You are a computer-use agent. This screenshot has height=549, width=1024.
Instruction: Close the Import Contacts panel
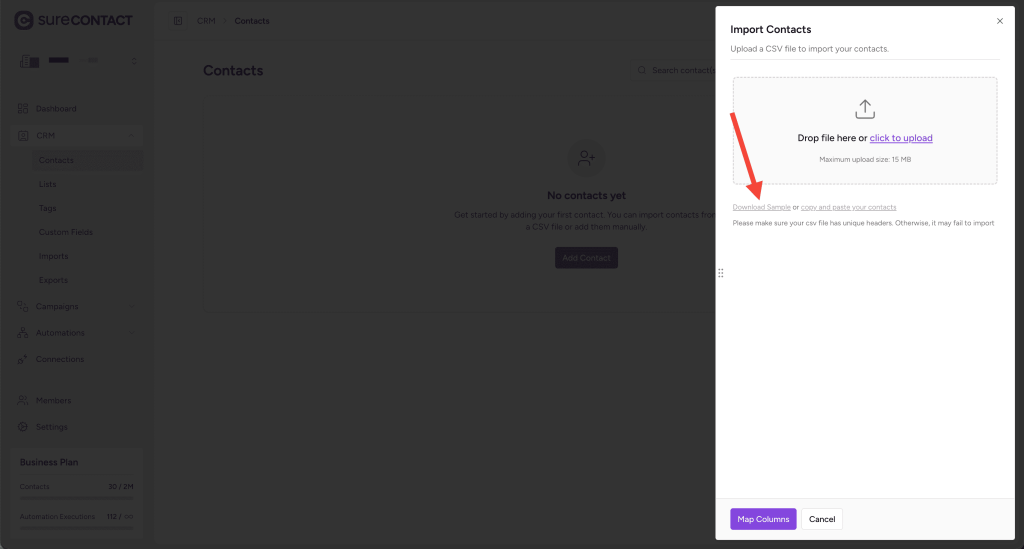pos(999,21)
